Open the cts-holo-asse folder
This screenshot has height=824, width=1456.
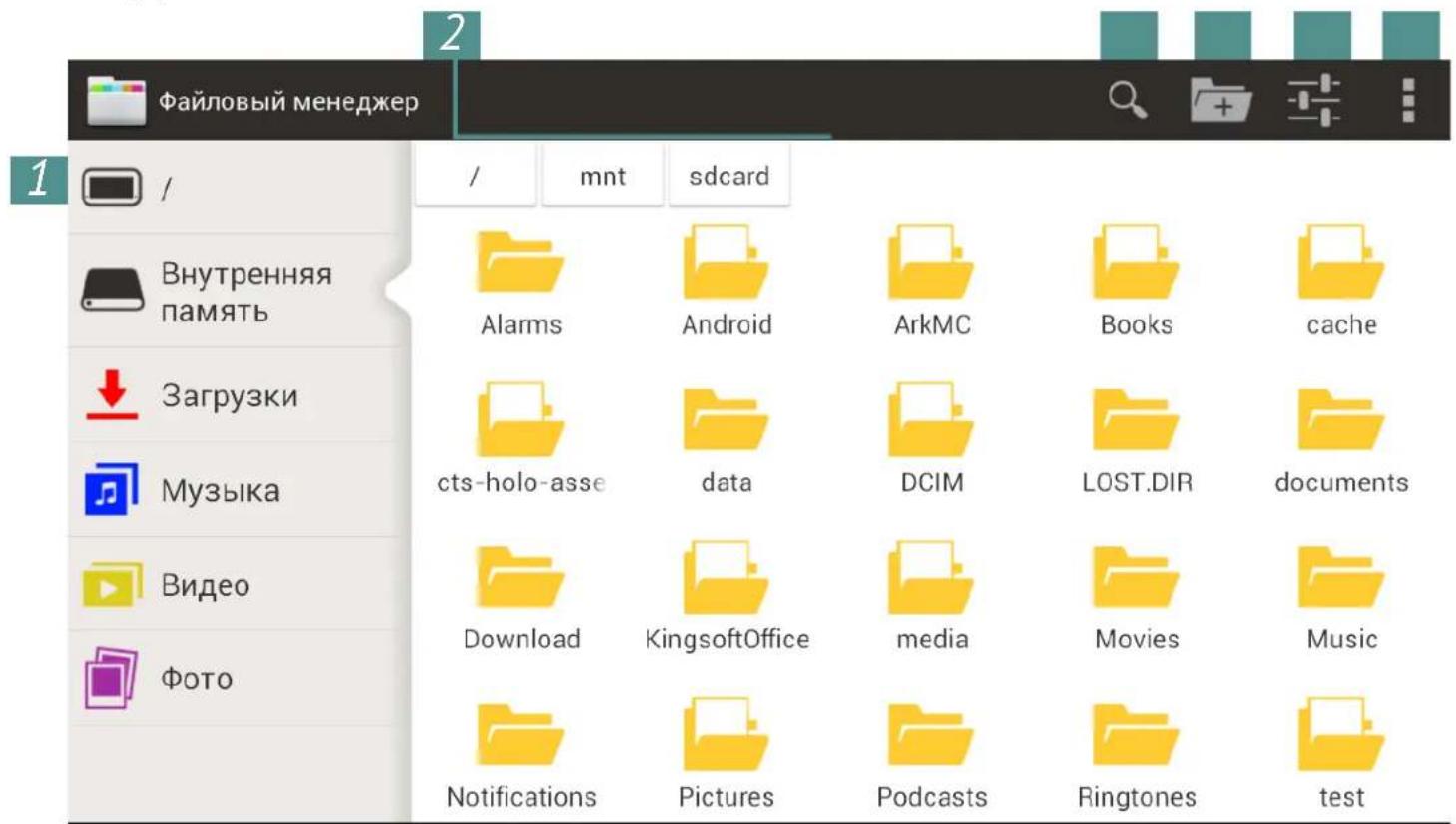coord(521,439)
